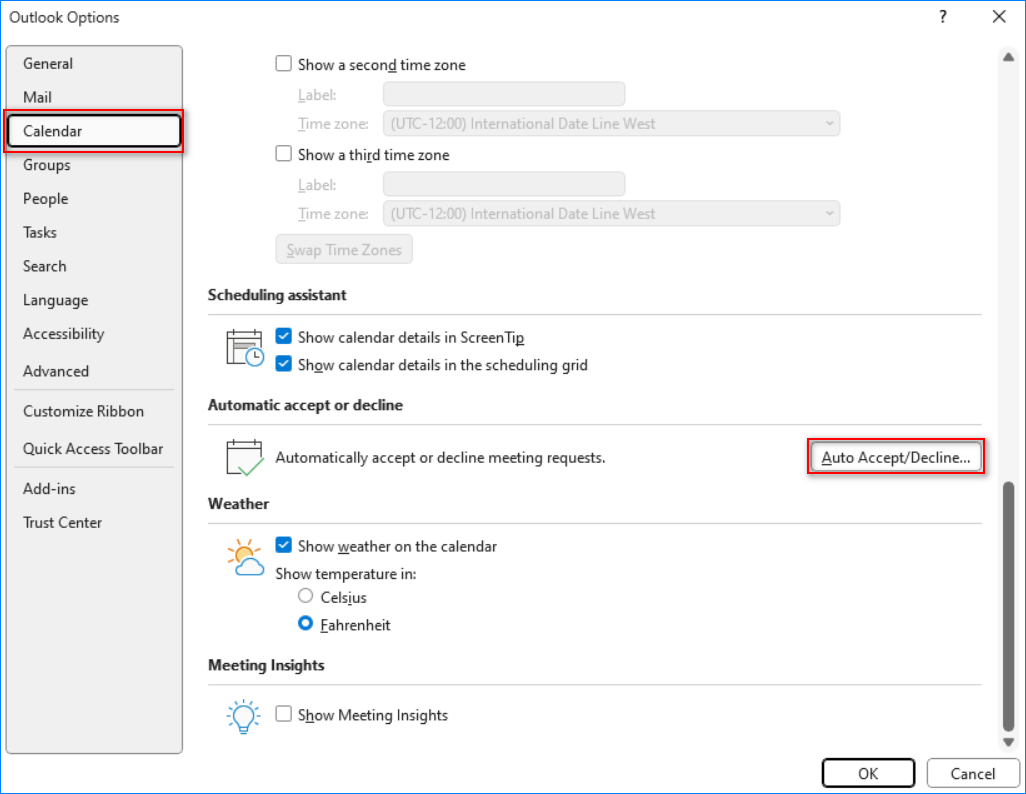Open the Accessibility options category
Viewport: 1026px width, 794px height.
click(94, 334)
